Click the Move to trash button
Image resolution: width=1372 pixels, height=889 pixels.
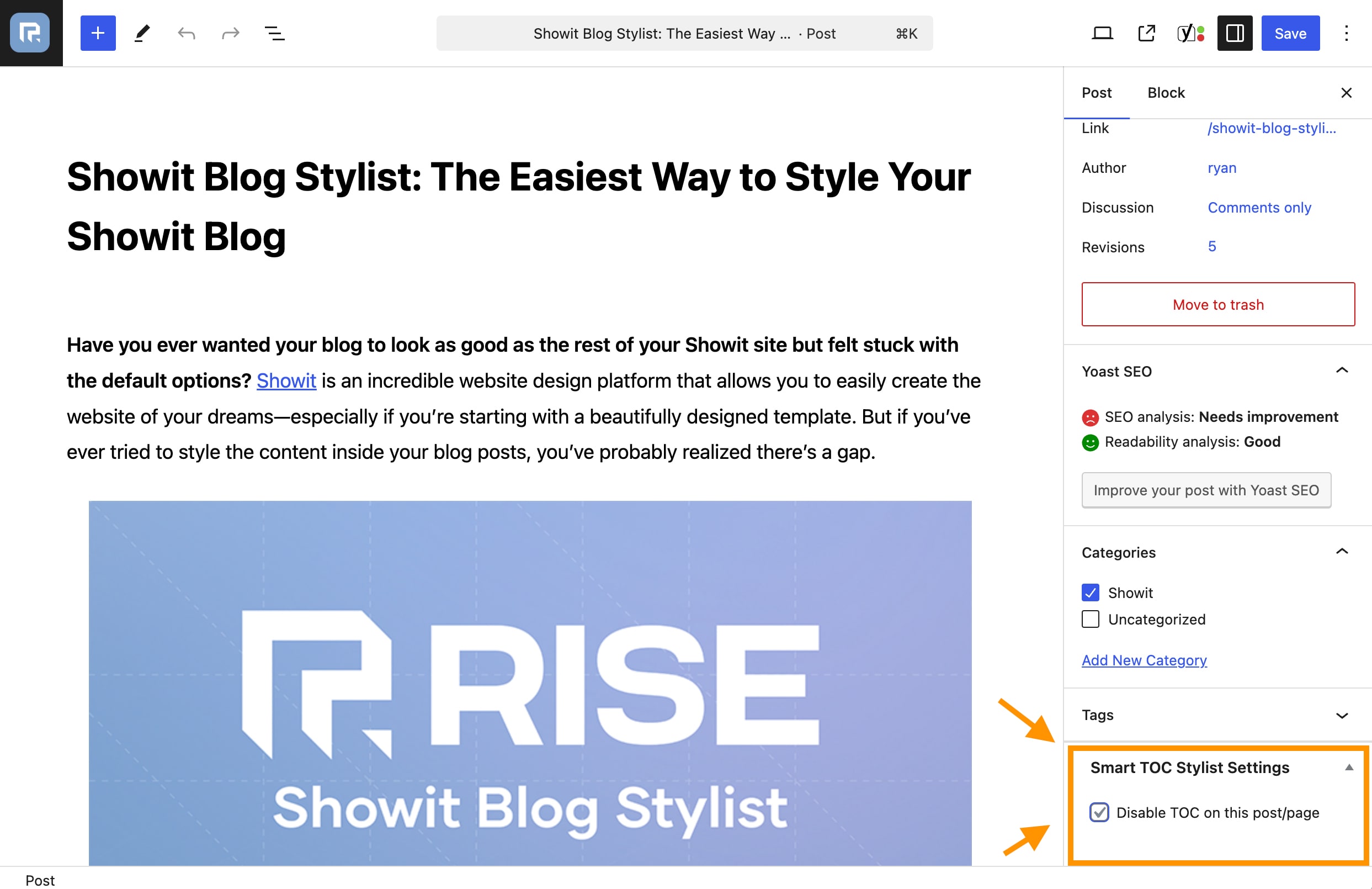pos(1217,305)
